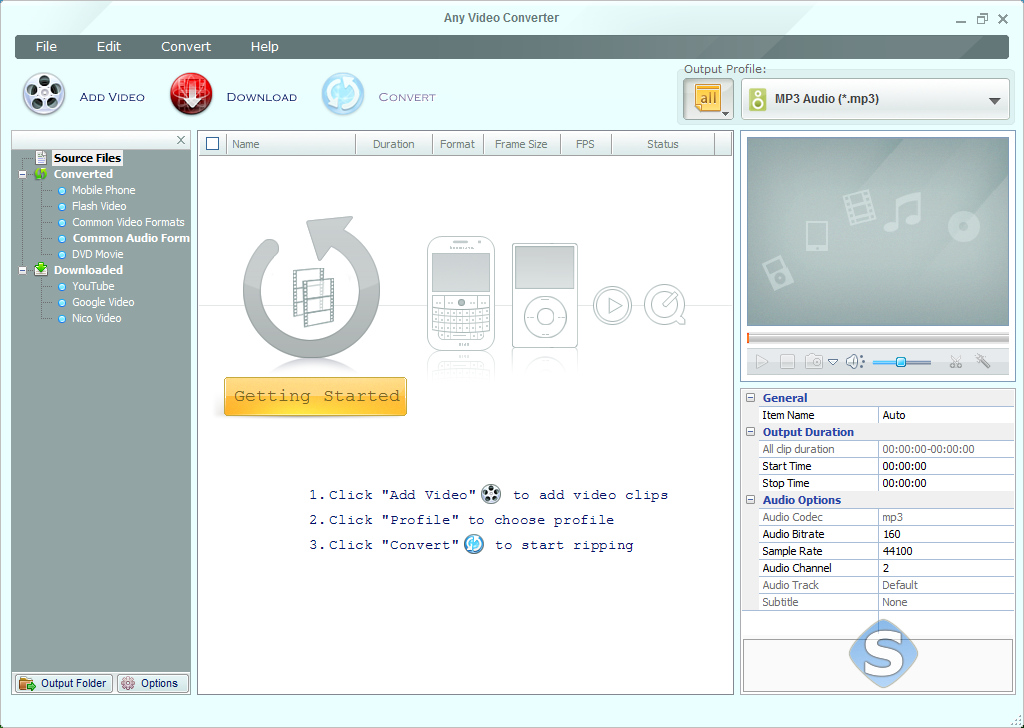The image size is (1024, 728).
Task: Select Mobile Phone under Converted
Action: pos(103,190)
